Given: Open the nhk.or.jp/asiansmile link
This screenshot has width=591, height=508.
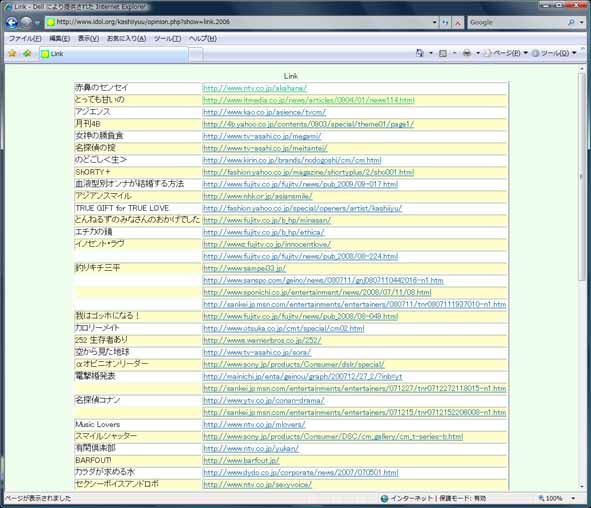Looking at the screenshot, I should tap(257, 197).
